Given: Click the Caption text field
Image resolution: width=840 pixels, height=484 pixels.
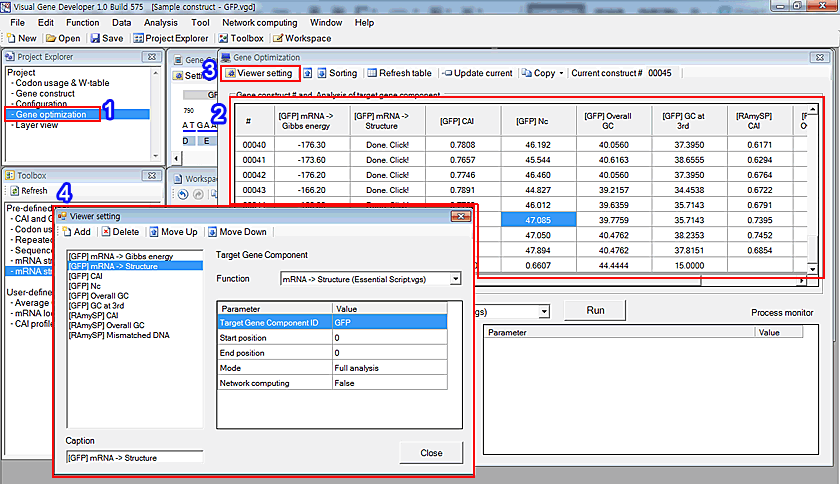Looking at the screenshot, I should [x=134, y=458].
